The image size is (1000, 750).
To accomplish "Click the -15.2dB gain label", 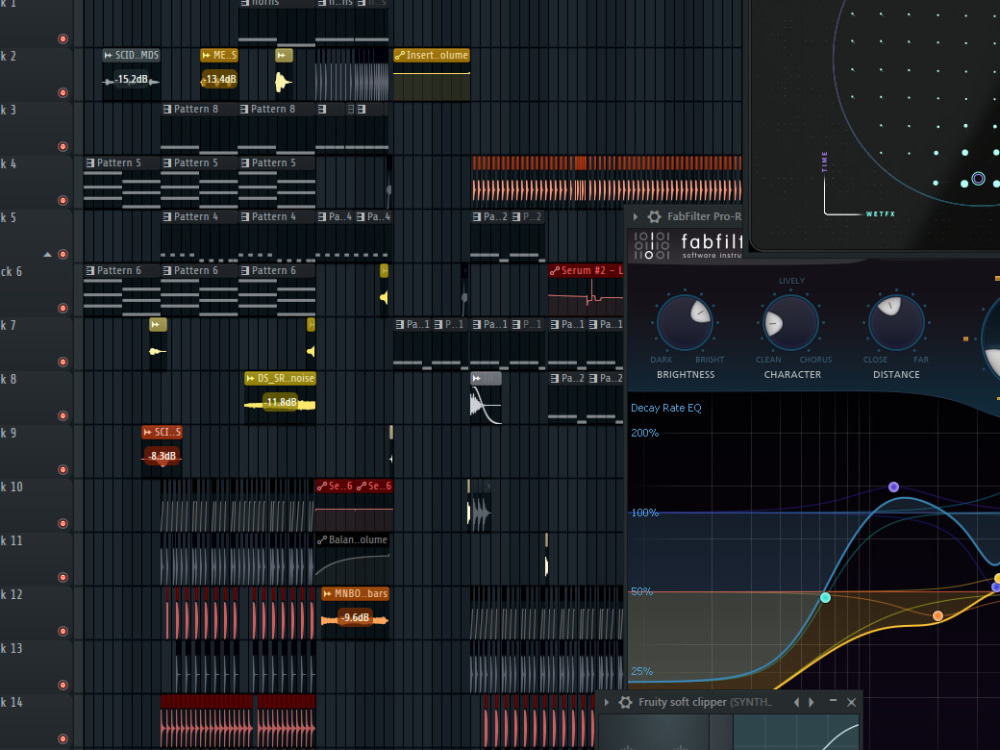I will click(132, 80).
